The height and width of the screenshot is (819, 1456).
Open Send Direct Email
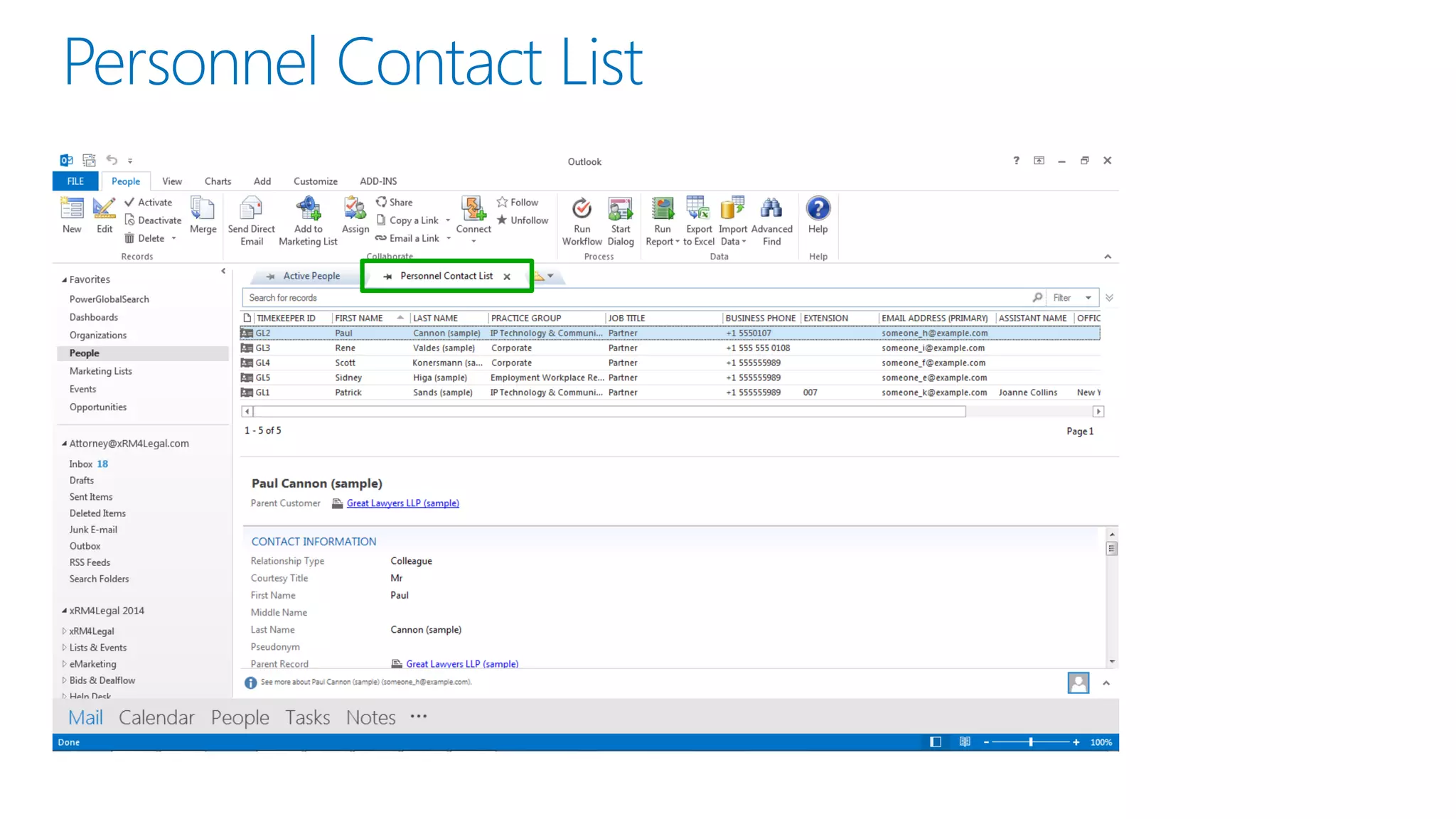252,221
